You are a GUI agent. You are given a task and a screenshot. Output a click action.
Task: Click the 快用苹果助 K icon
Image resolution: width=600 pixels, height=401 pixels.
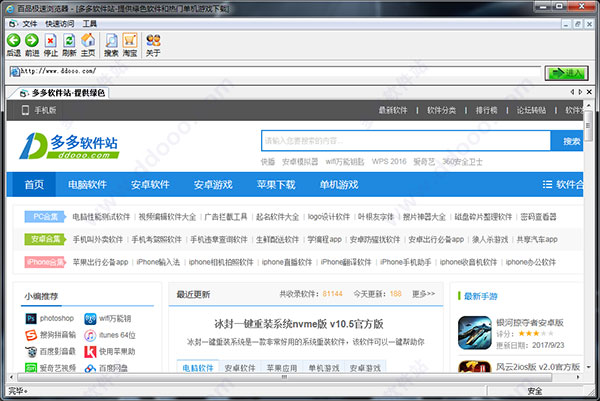pyautogui.click(x=90, y=352)
